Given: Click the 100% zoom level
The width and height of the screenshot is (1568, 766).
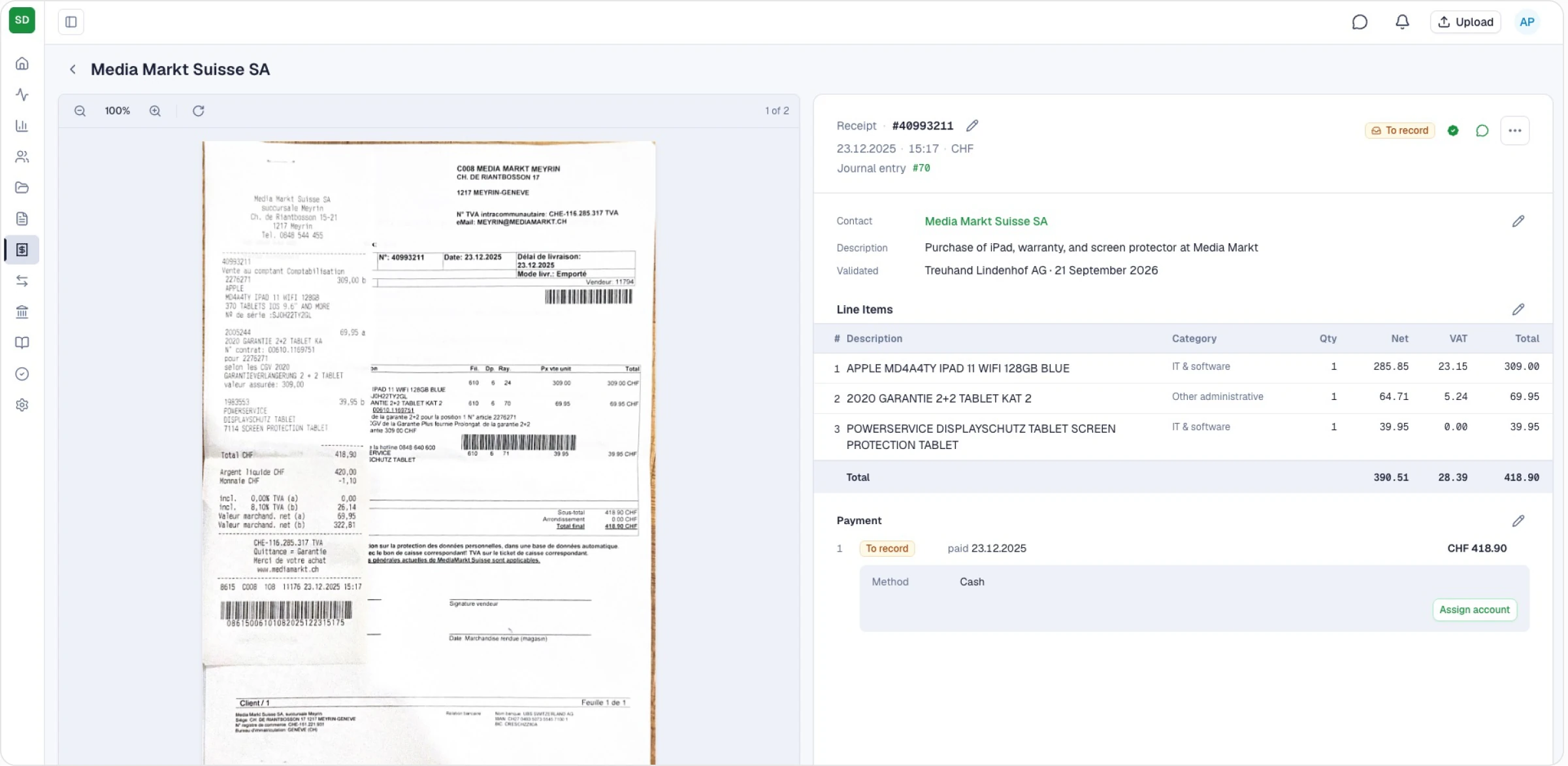Looking at the screenshot, I should [x=118, y=111].
